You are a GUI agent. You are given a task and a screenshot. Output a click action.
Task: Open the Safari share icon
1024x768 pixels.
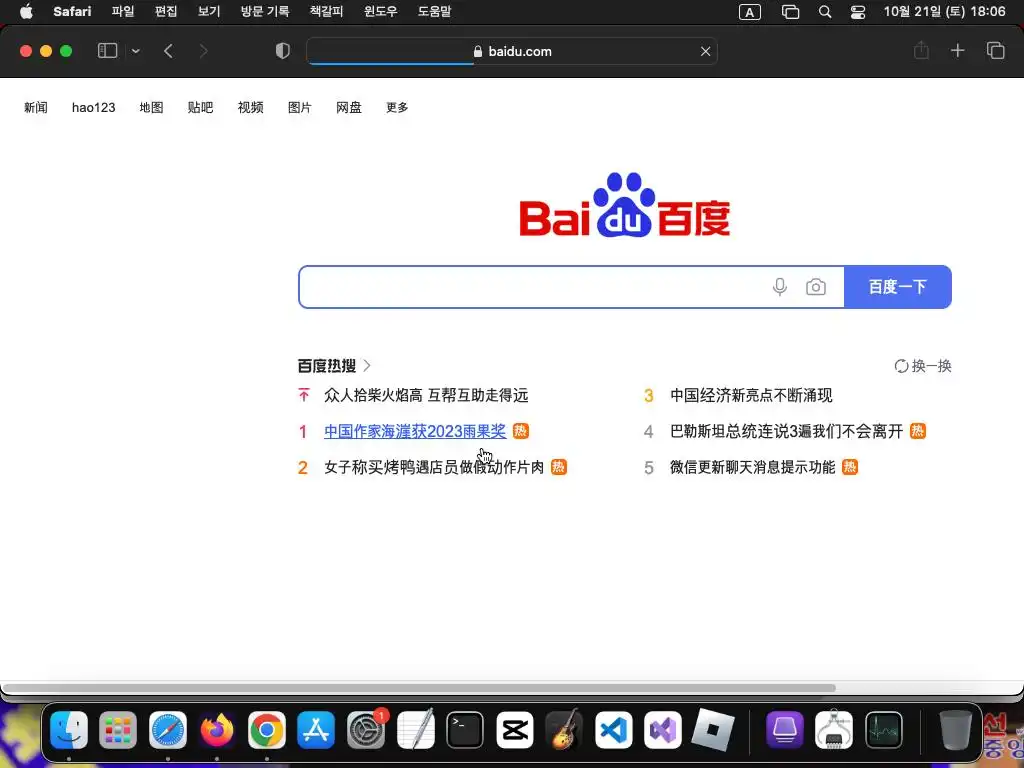pyautogui.click(x=921, y=50)
